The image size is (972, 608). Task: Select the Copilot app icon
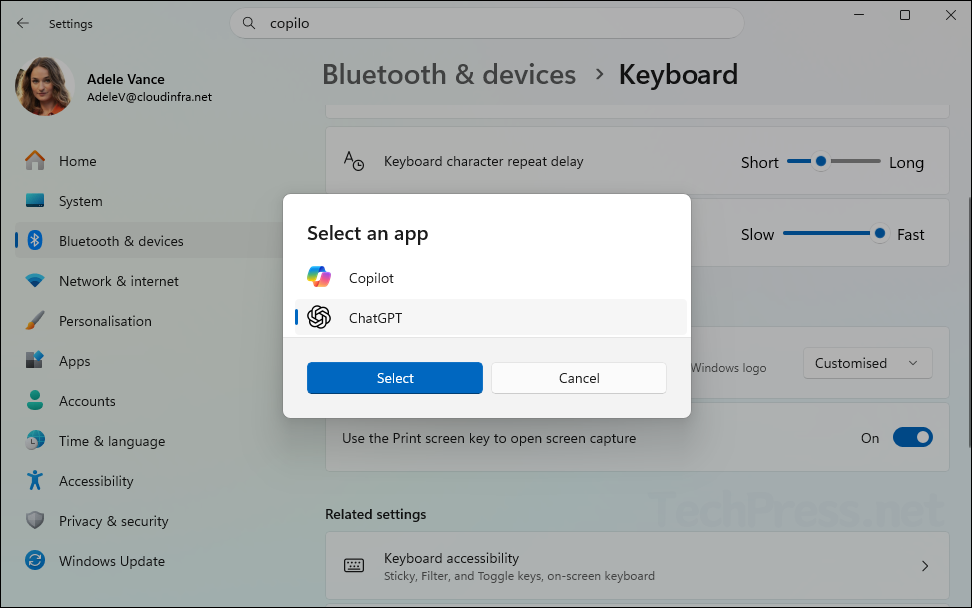tap(319, 276)
